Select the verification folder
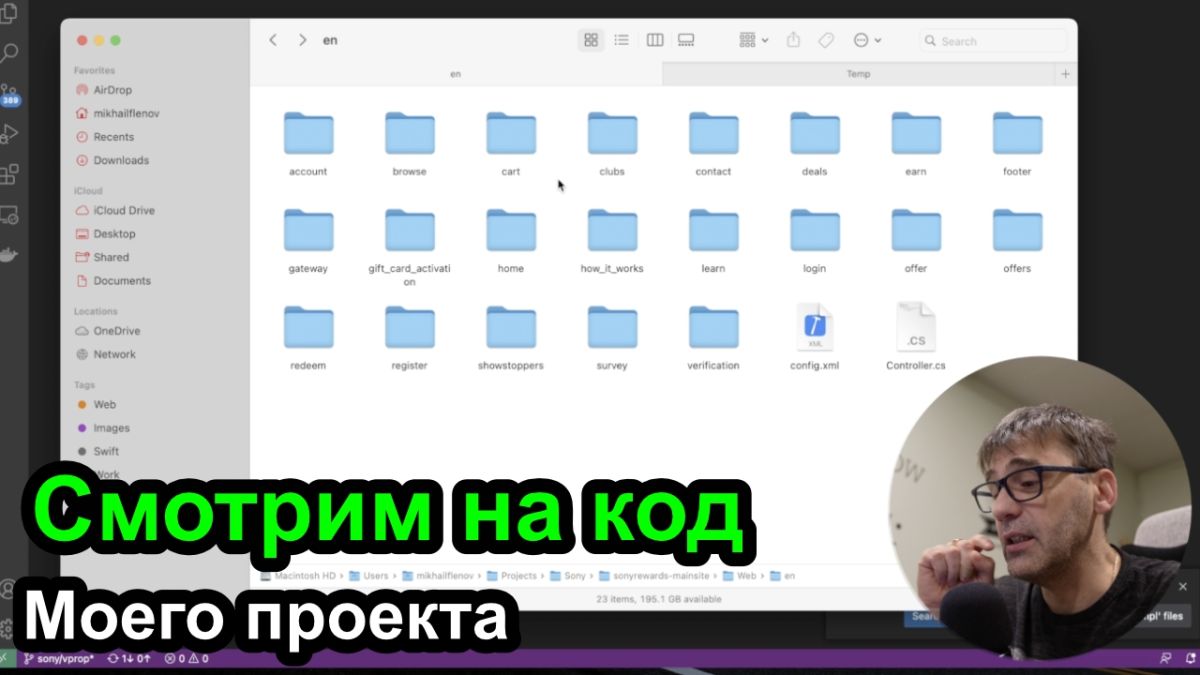This screenshot has height=675, width=1200. [x=713, y=328]
